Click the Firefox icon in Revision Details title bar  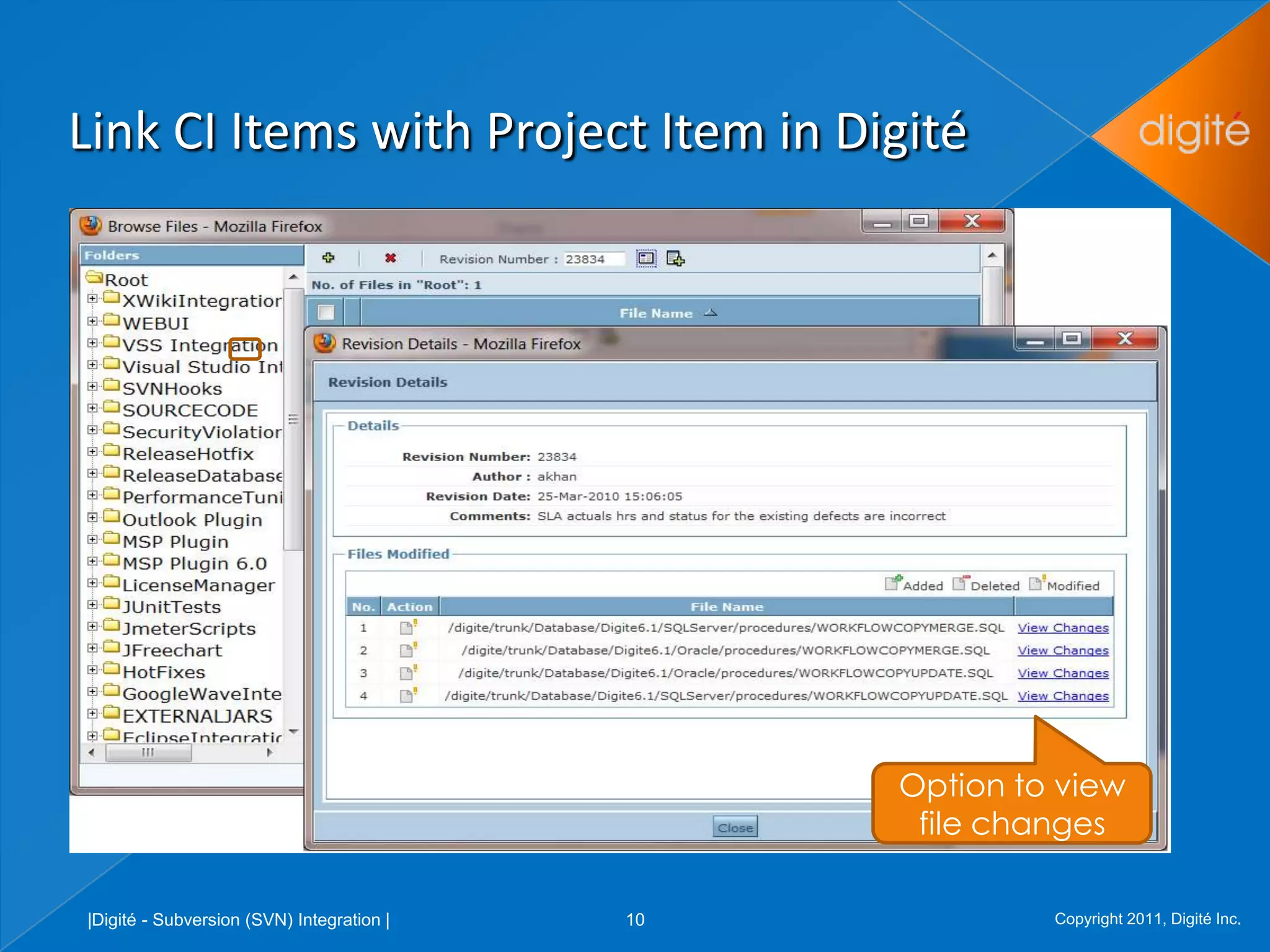pyautogui.click(x=324, y=343)
